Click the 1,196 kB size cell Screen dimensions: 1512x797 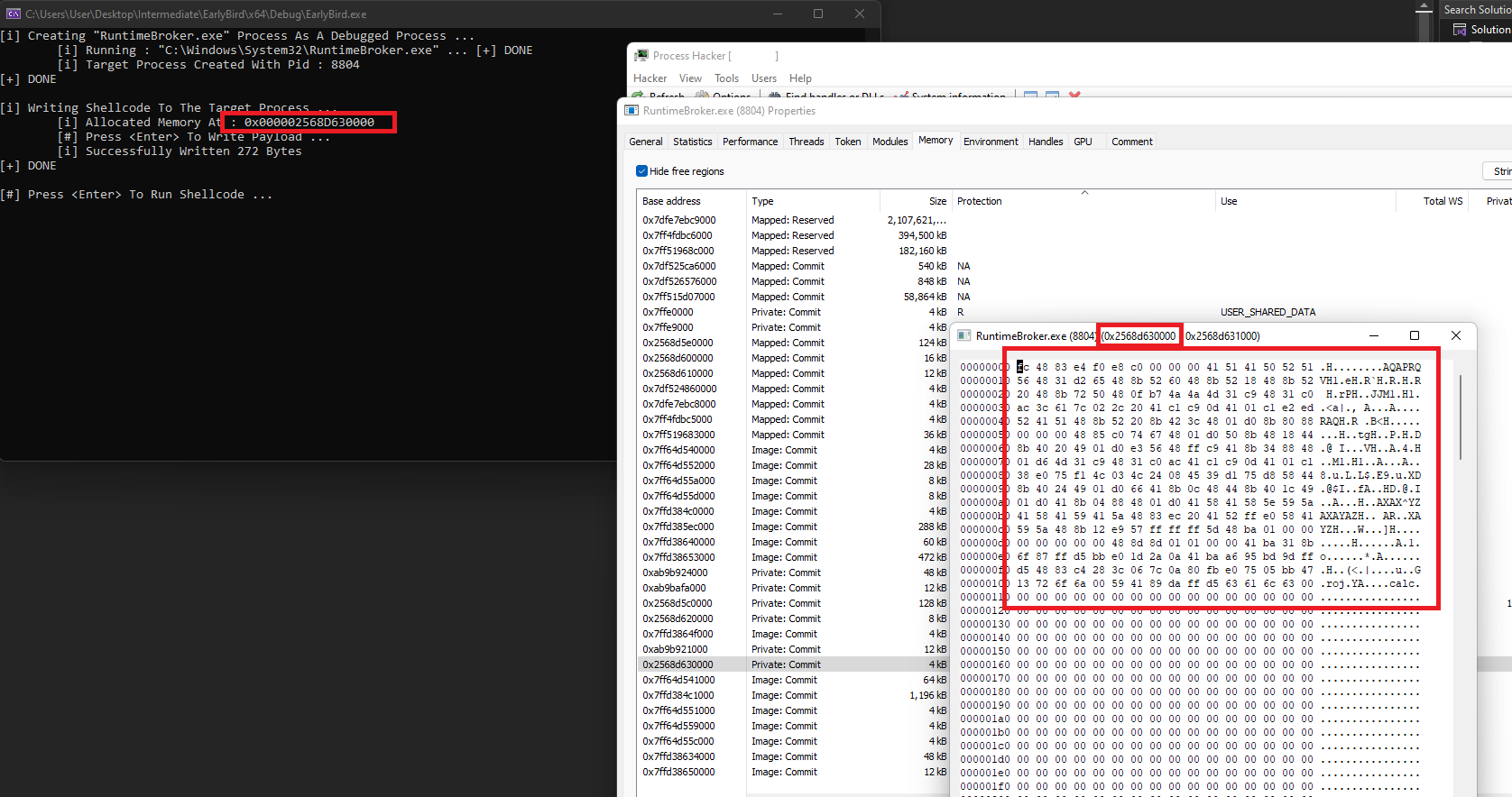tap(927, 695)
